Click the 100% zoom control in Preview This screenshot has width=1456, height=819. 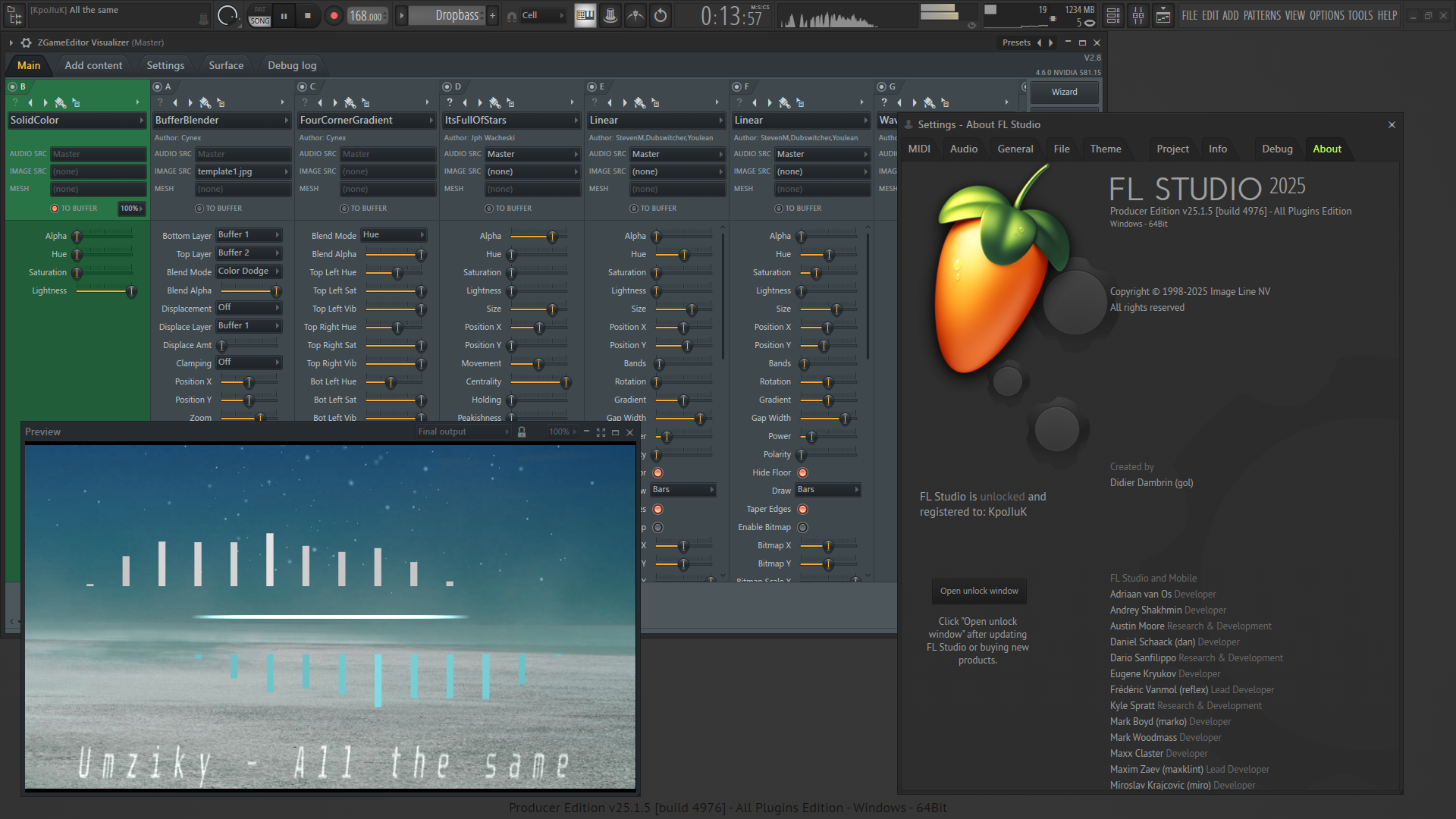(563, 431)
